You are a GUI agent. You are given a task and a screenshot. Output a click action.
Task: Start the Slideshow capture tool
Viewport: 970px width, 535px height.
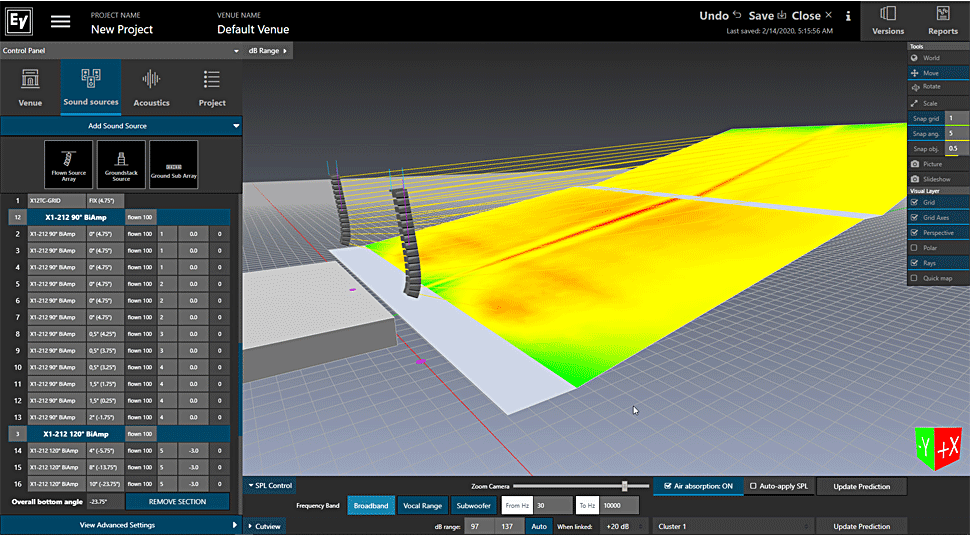[x=938, y=179]
